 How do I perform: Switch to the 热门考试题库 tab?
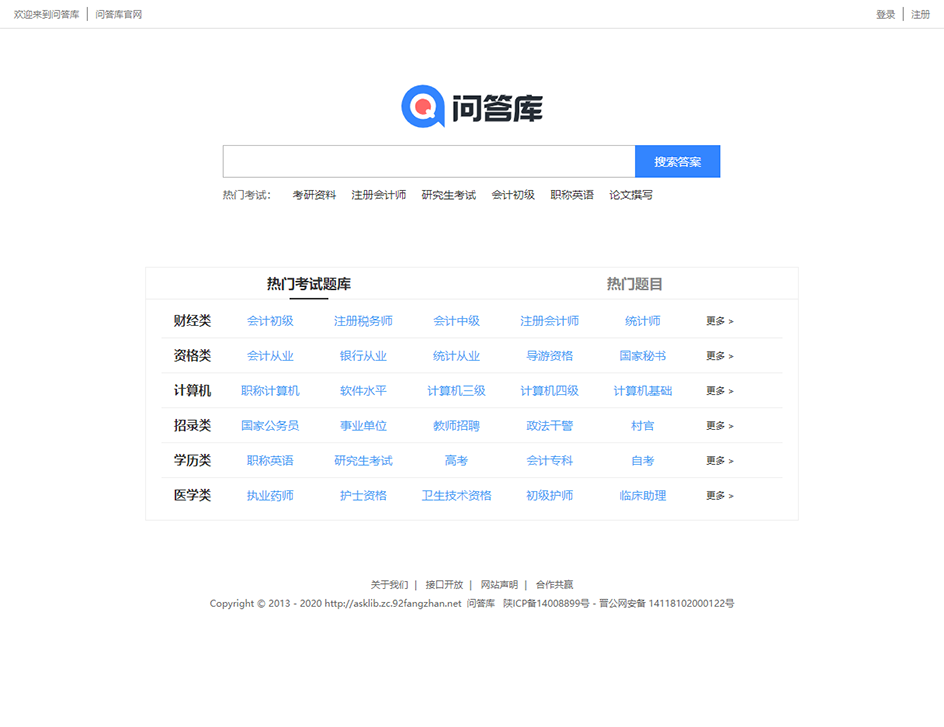pyautogui.click(x=310, y=284)
